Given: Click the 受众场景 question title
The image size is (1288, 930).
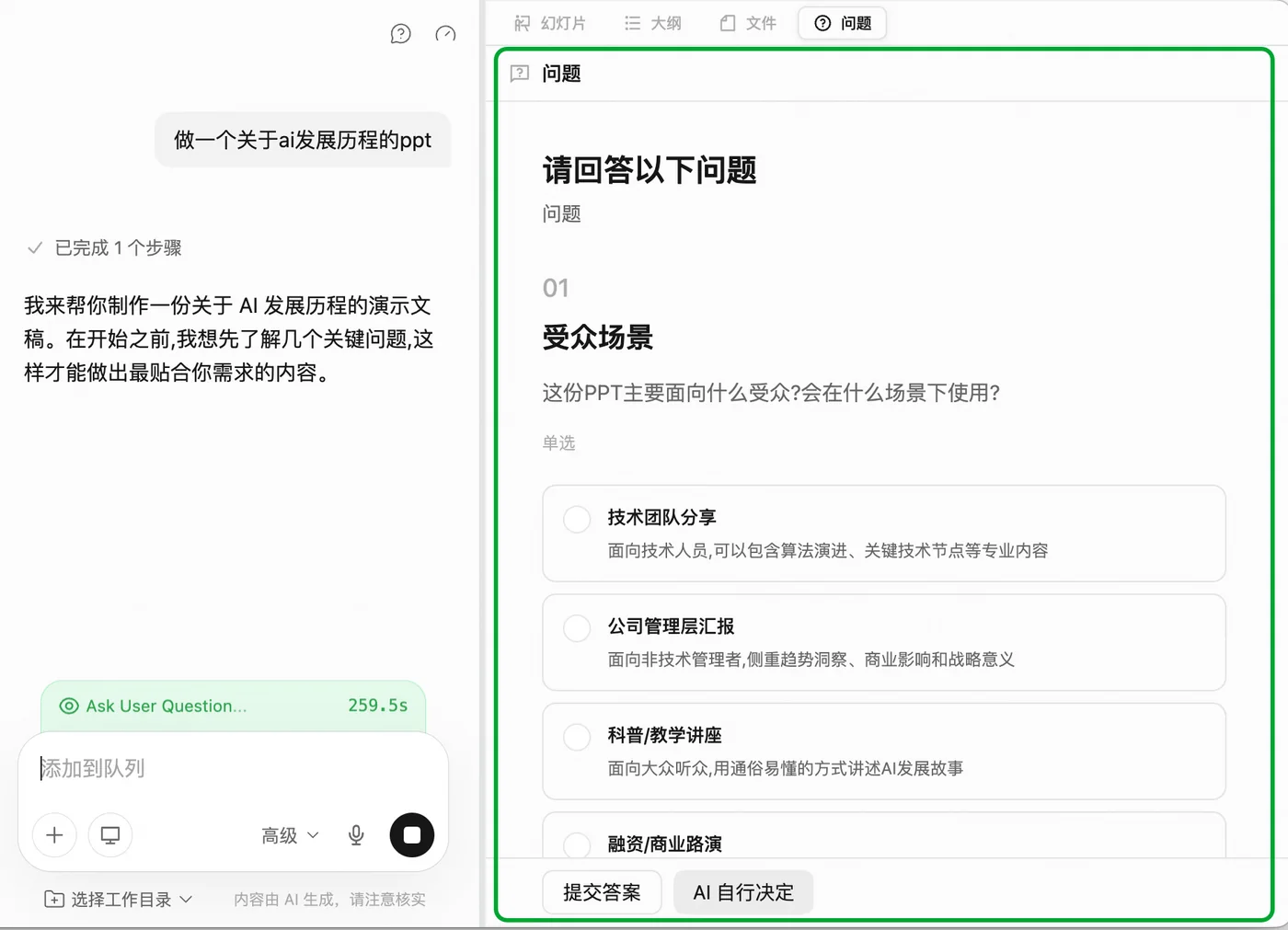Looking at the screenshot, I should (598, 338).
